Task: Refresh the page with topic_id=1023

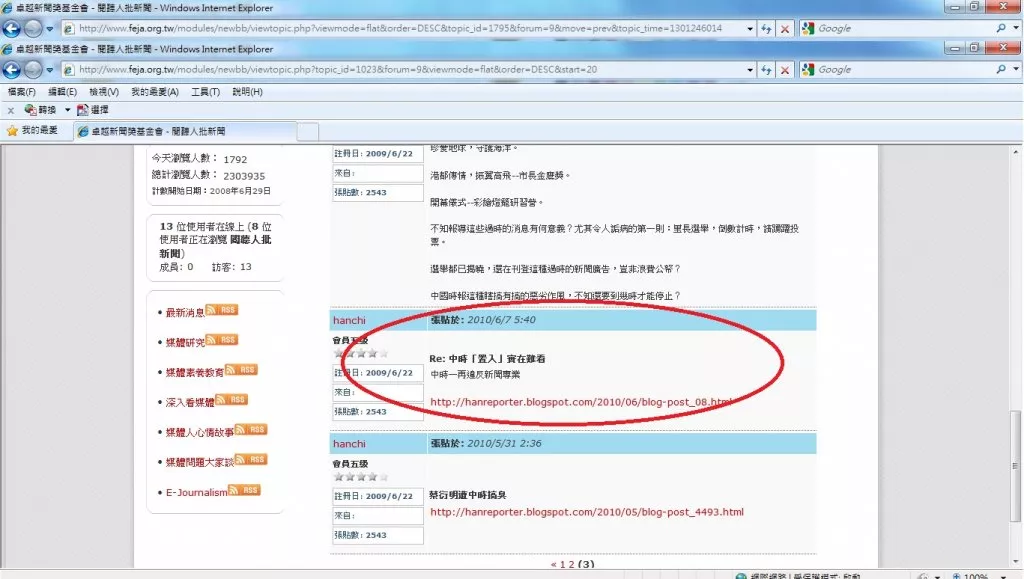Action: [766, 70]
